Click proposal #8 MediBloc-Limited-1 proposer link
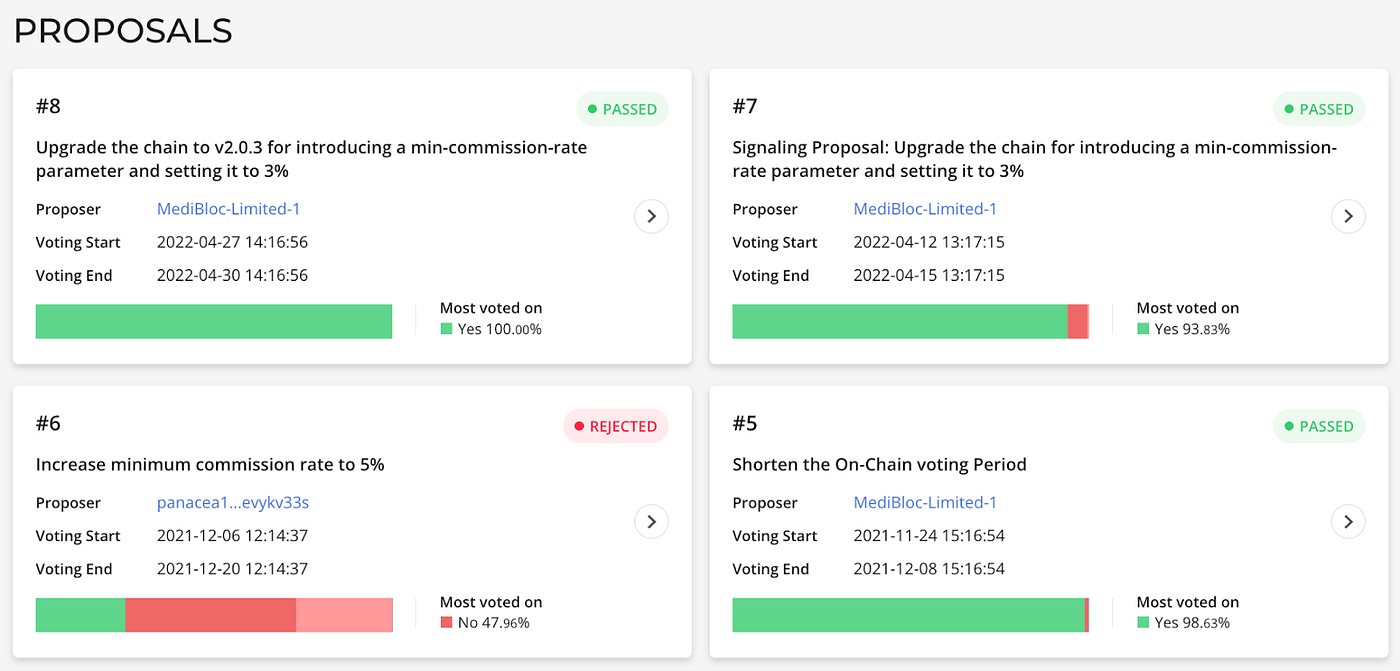This screenshot has width=1400, height=671. point(228,209)
